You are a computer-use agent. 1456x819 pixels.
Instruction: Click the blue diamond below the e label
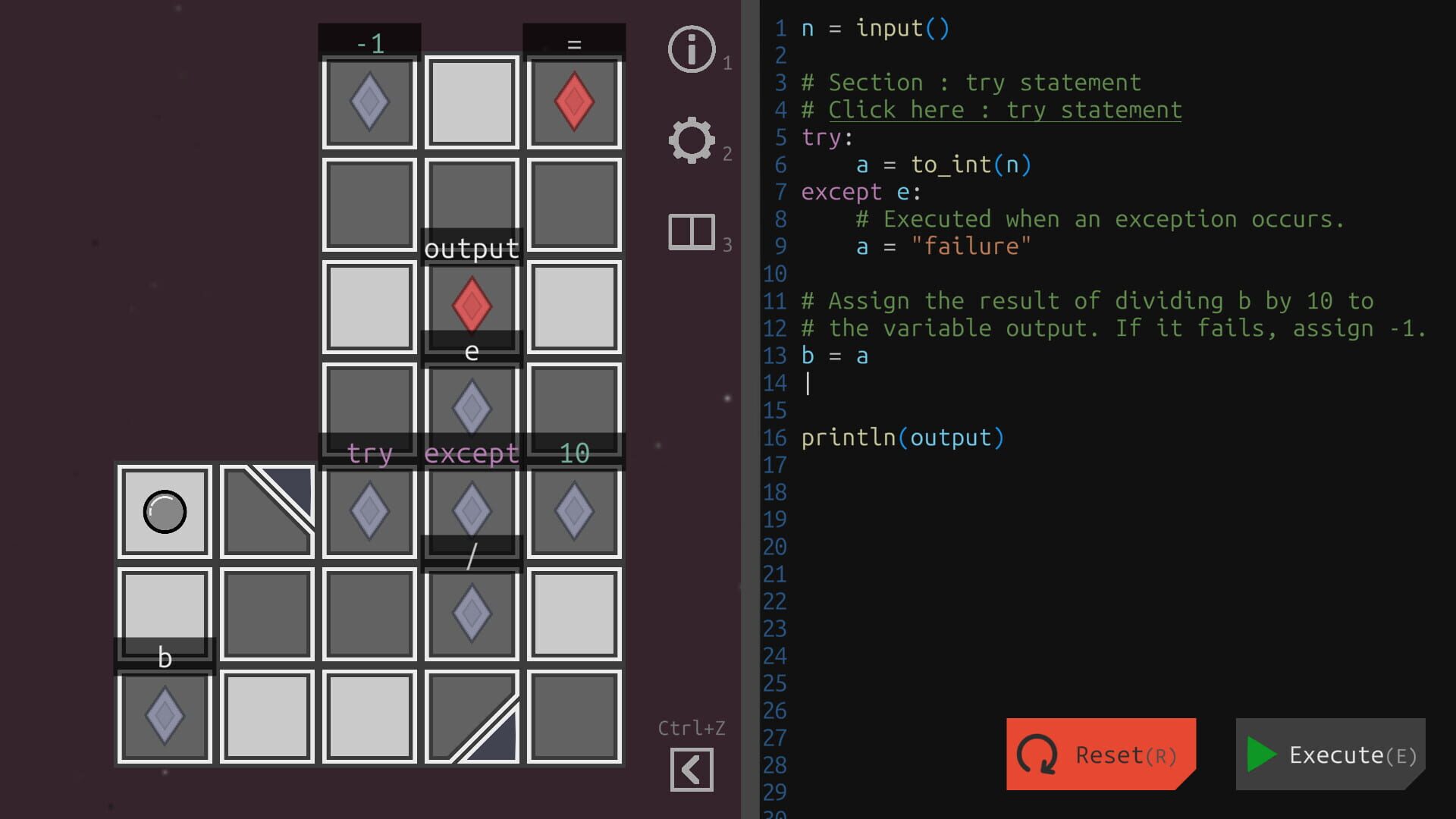[470, 406]
